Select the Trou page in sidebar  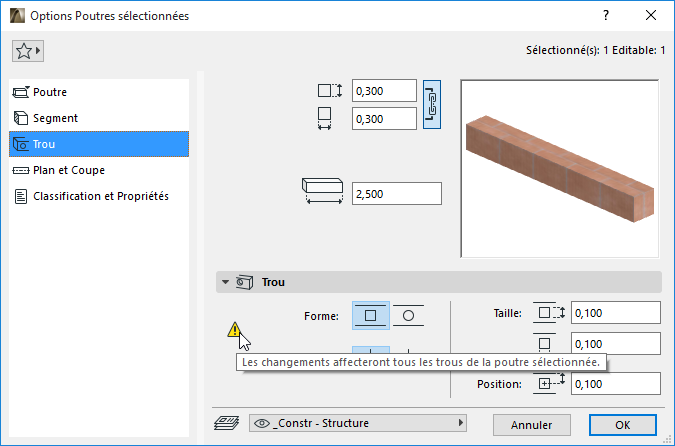[99, 144]
